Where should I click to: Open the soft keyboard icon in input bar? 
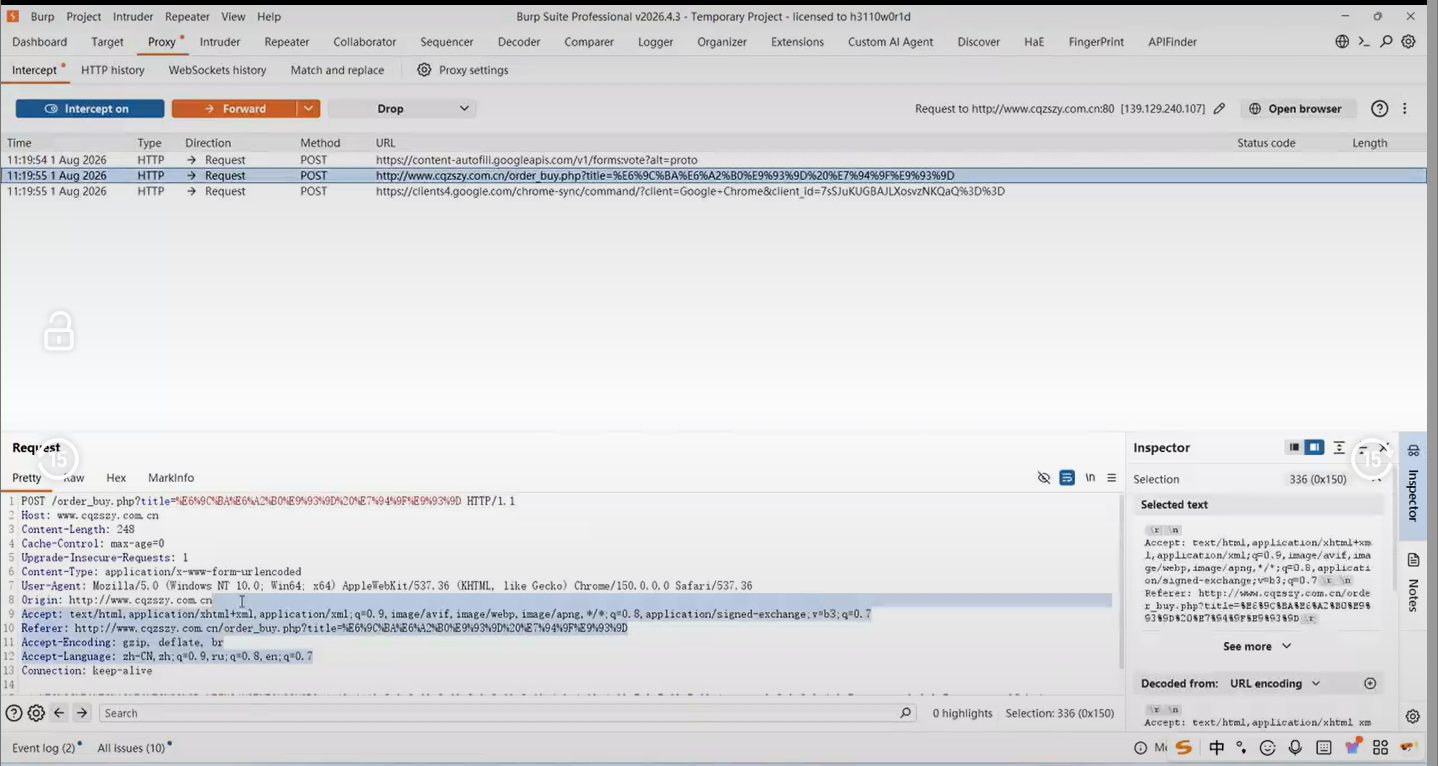pos(1324,748)
